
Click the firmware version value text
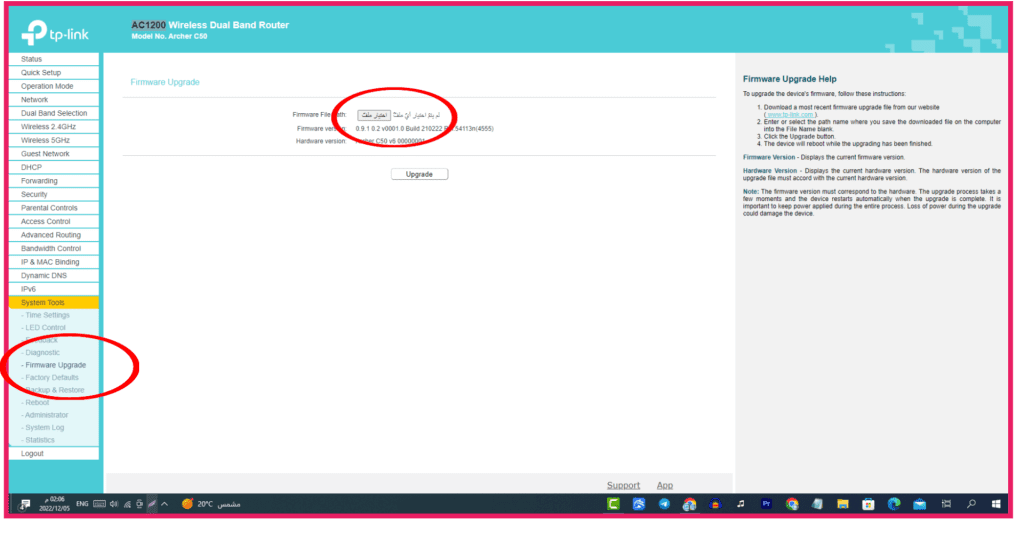coord(424,129)
